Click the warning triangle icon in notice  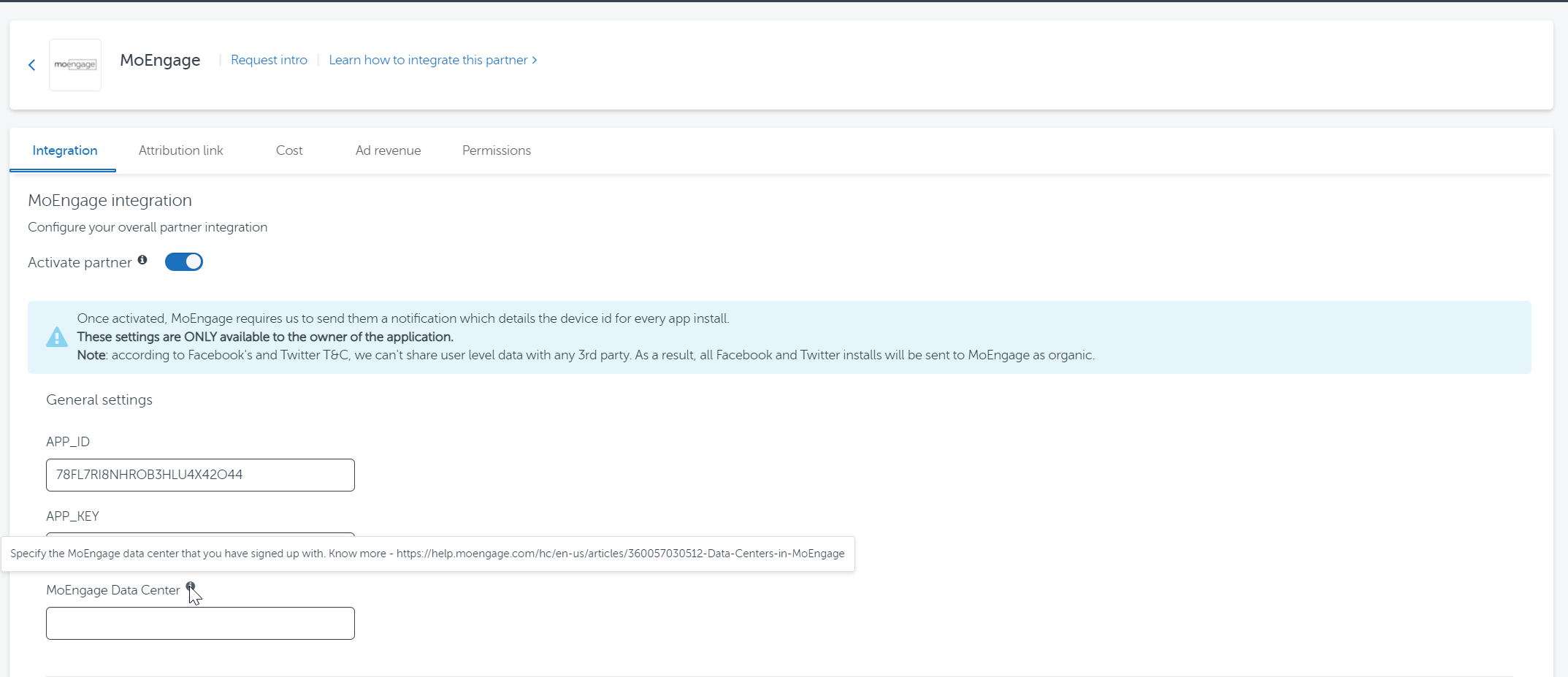point(56,337)
